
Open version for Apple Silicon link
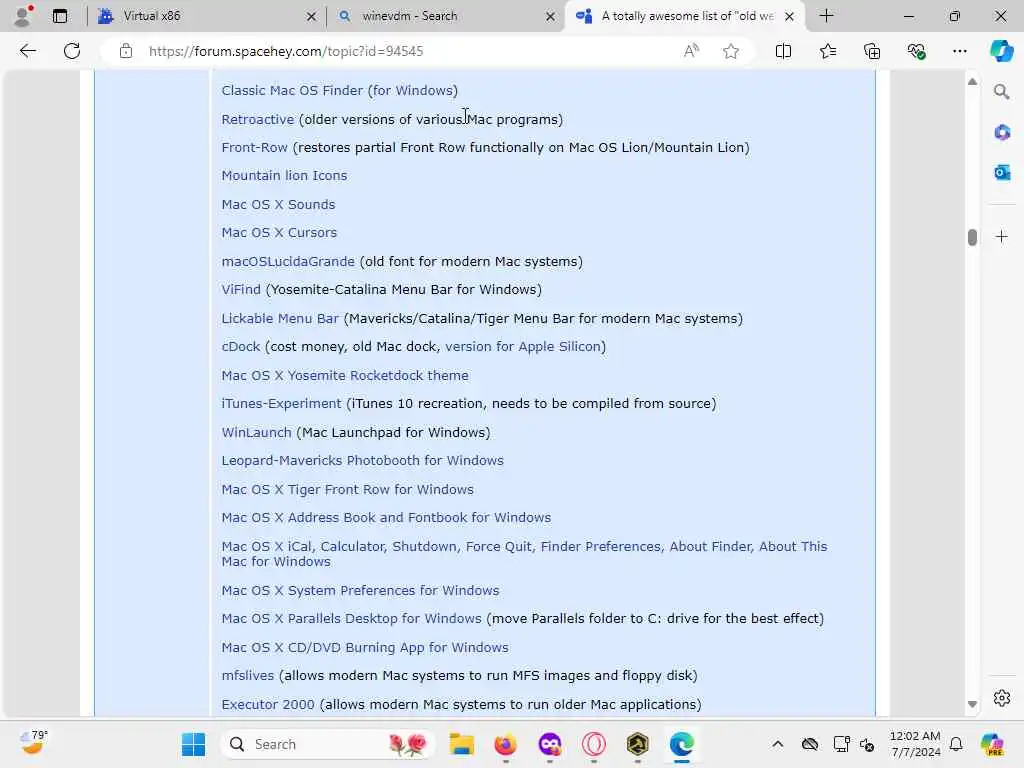[522, 346]
